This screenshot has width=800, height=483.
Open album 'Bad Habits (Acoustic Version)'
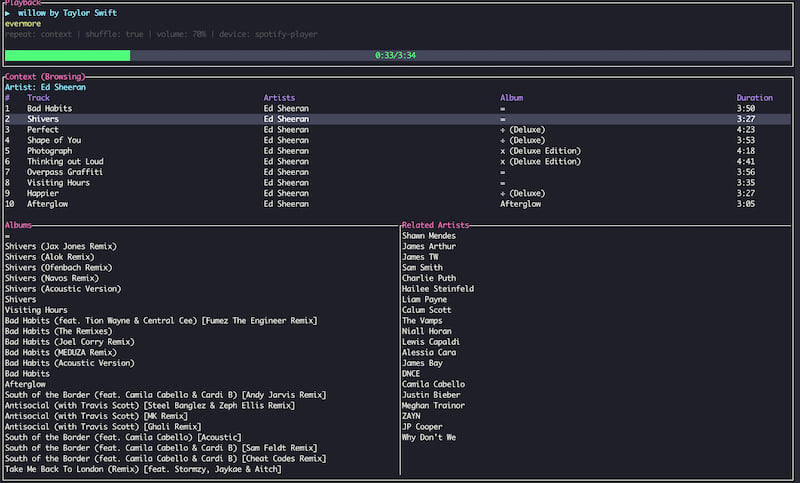(x=69, y=363)
